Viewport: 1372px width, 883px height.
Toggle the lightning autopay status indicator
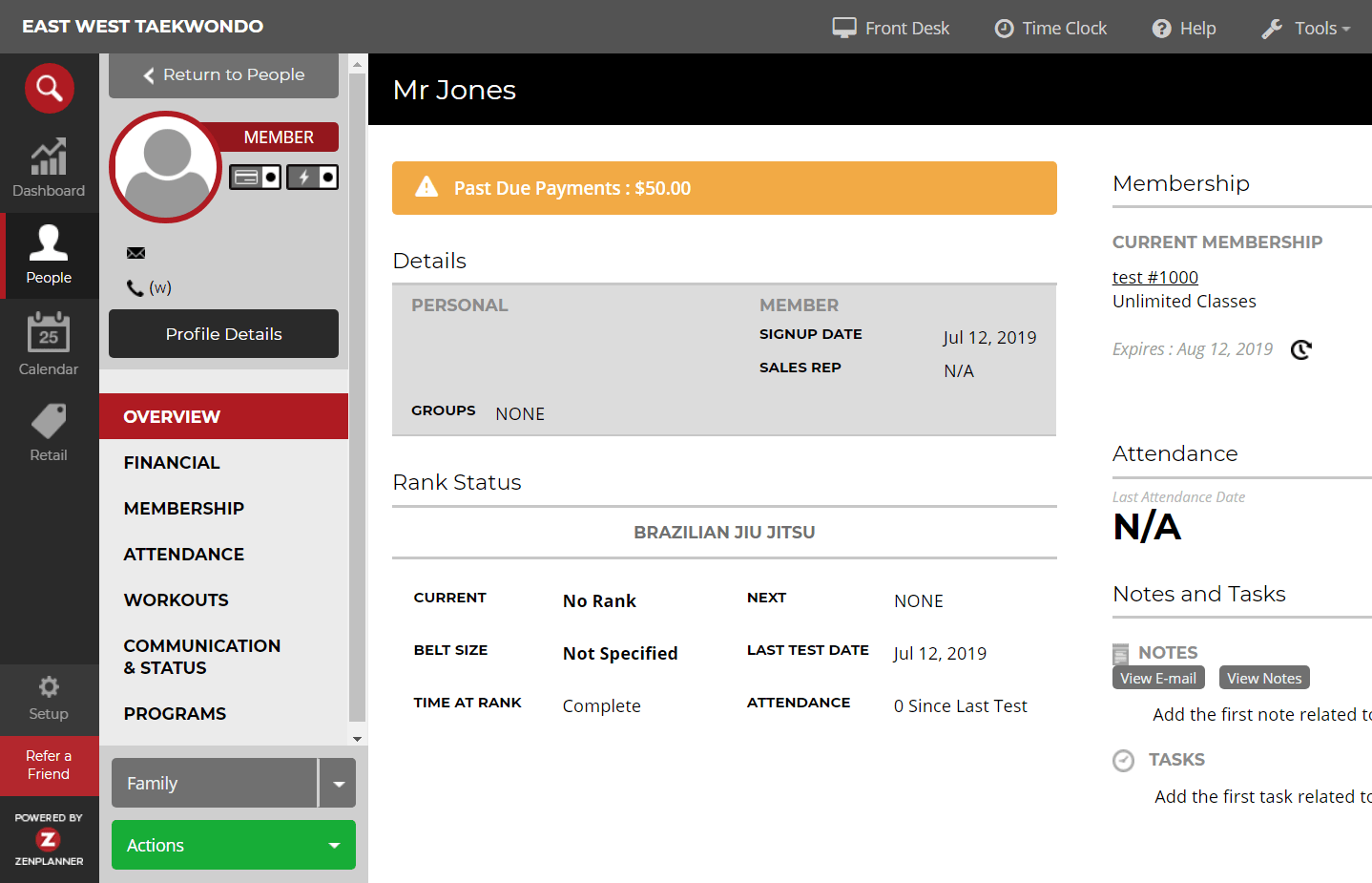coord(312,177)
